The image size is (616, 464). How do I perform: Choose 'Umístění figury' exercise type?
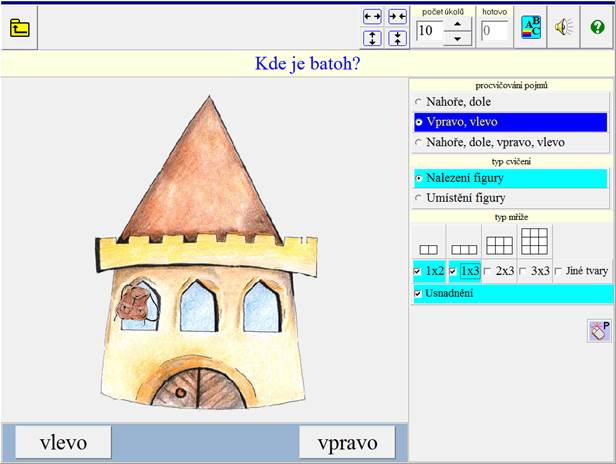coord(419,198)
